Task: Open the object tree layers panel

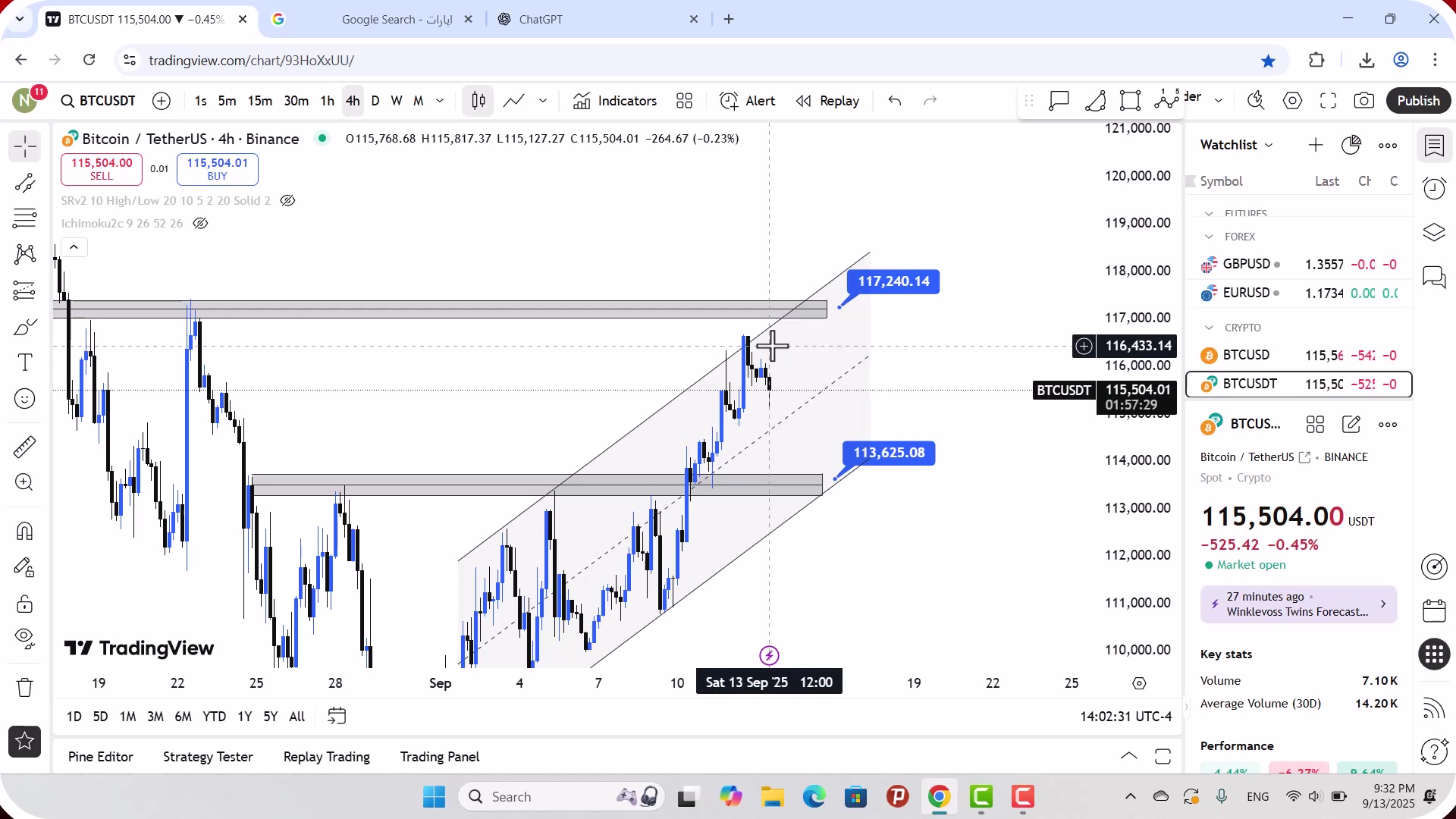Action: coord(1434,233)
